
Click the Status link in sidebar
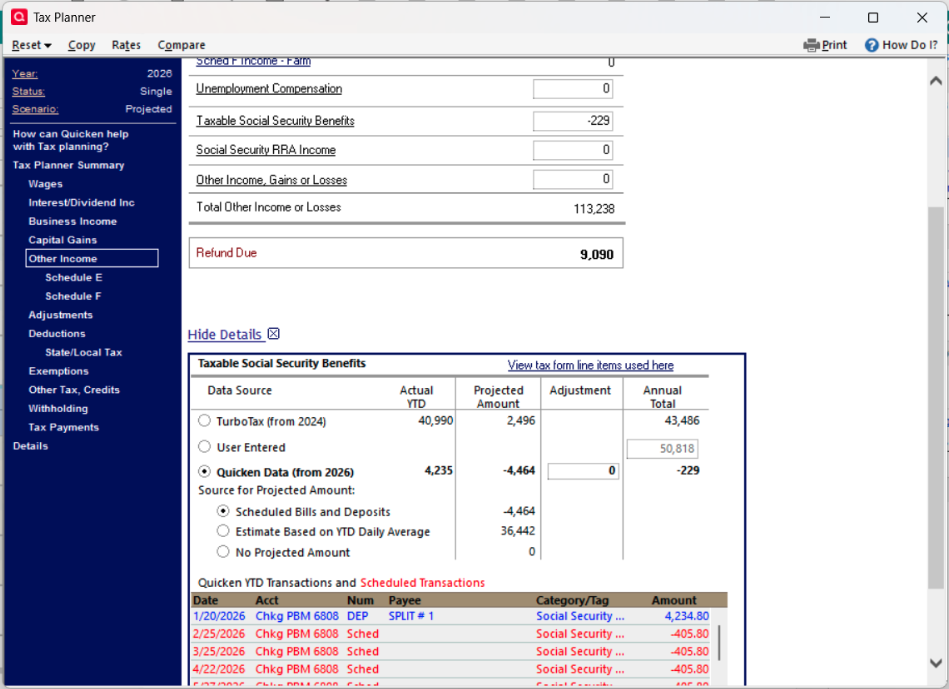pos(28,91)
